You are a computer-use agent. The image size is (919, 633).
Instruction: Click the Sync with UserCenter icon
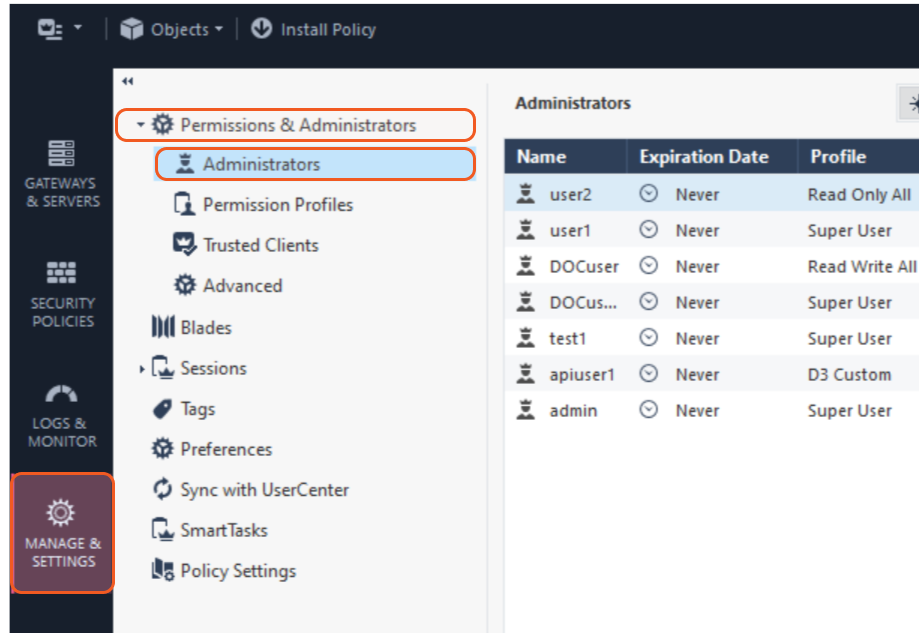(162, 490)
